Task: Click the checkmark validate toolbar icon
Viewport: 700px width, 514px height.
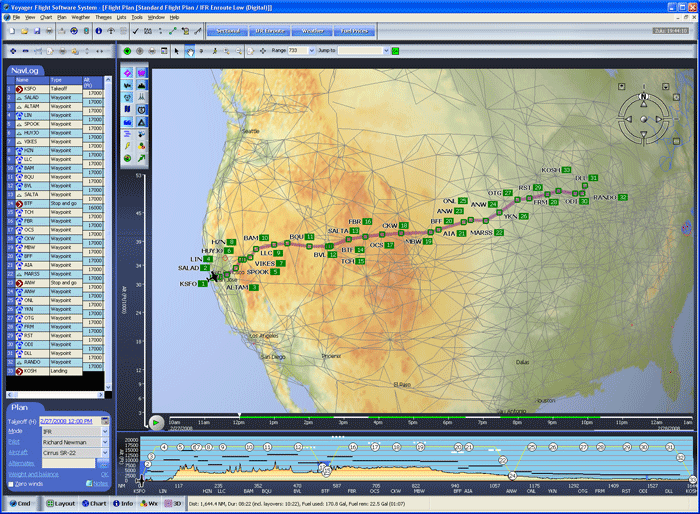Action: (136, 31)
